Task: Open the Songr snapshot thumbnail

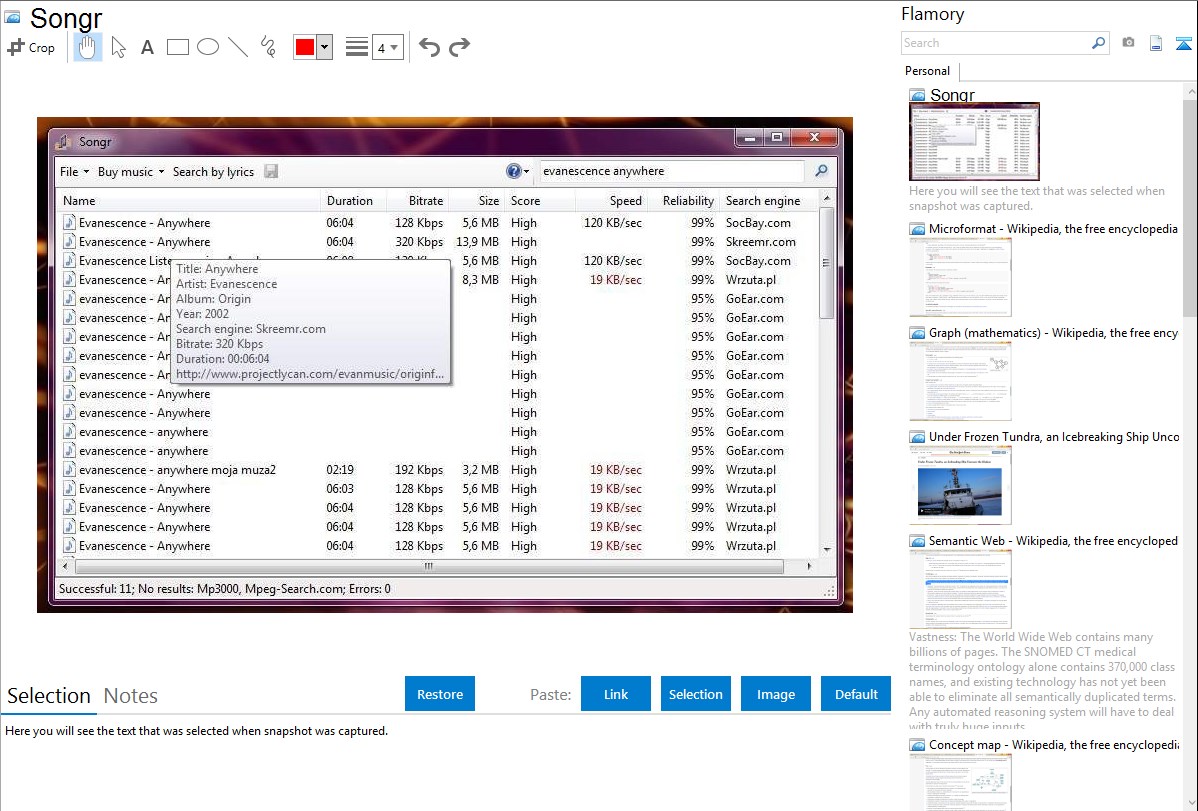Action: tap(974, 141)
